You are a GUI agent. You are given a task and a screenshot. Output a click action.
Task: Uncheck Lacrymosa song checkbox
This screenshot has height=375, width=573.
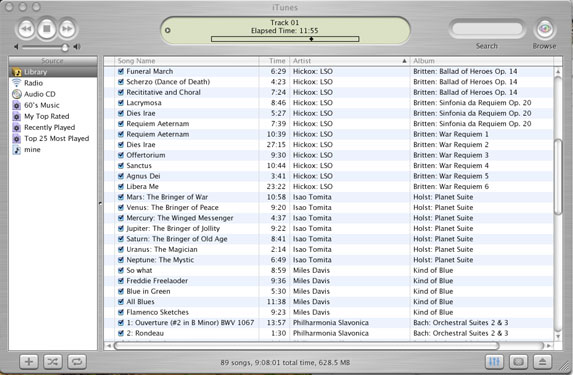point(121,103)
